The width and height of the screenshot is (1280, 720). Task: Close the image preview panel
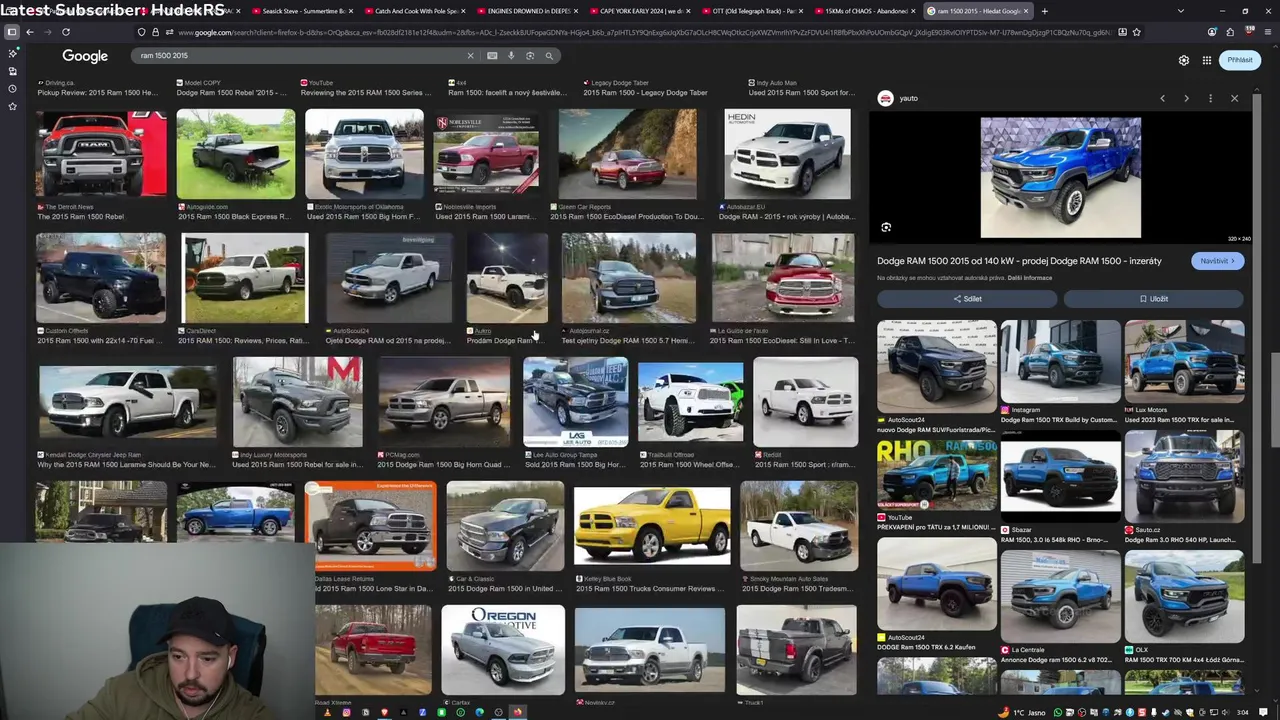coord(1234,98)
